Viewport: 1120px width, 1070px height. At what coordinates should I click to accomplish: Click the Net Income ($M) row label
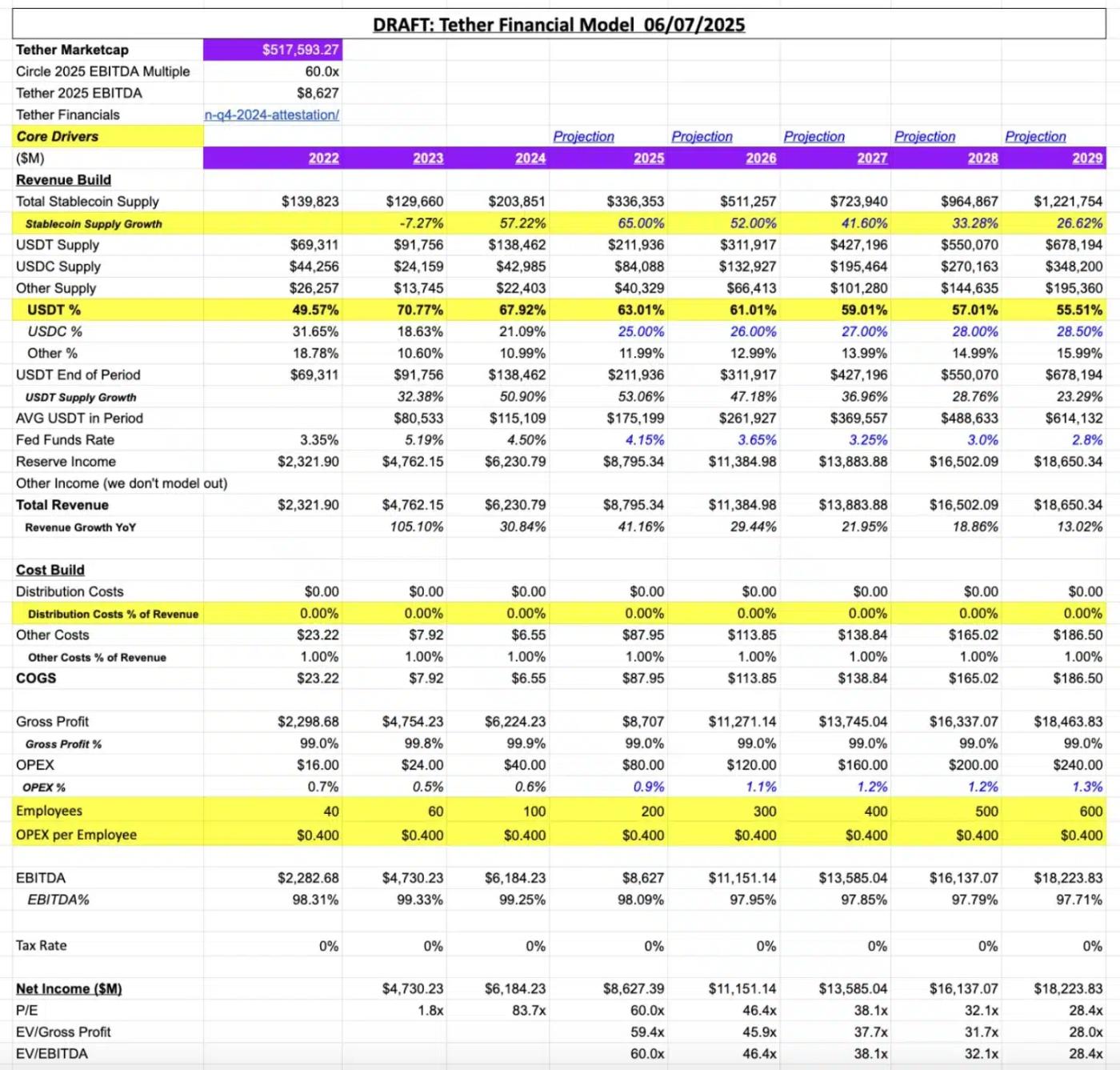(x=69, y=989)
